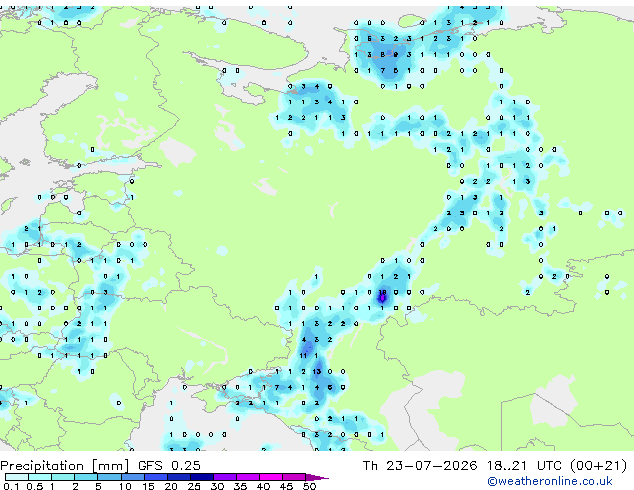Screen dimensions: 634x490
Task: Click the 45–50 mm legend swatch
Action: (294, 477)
